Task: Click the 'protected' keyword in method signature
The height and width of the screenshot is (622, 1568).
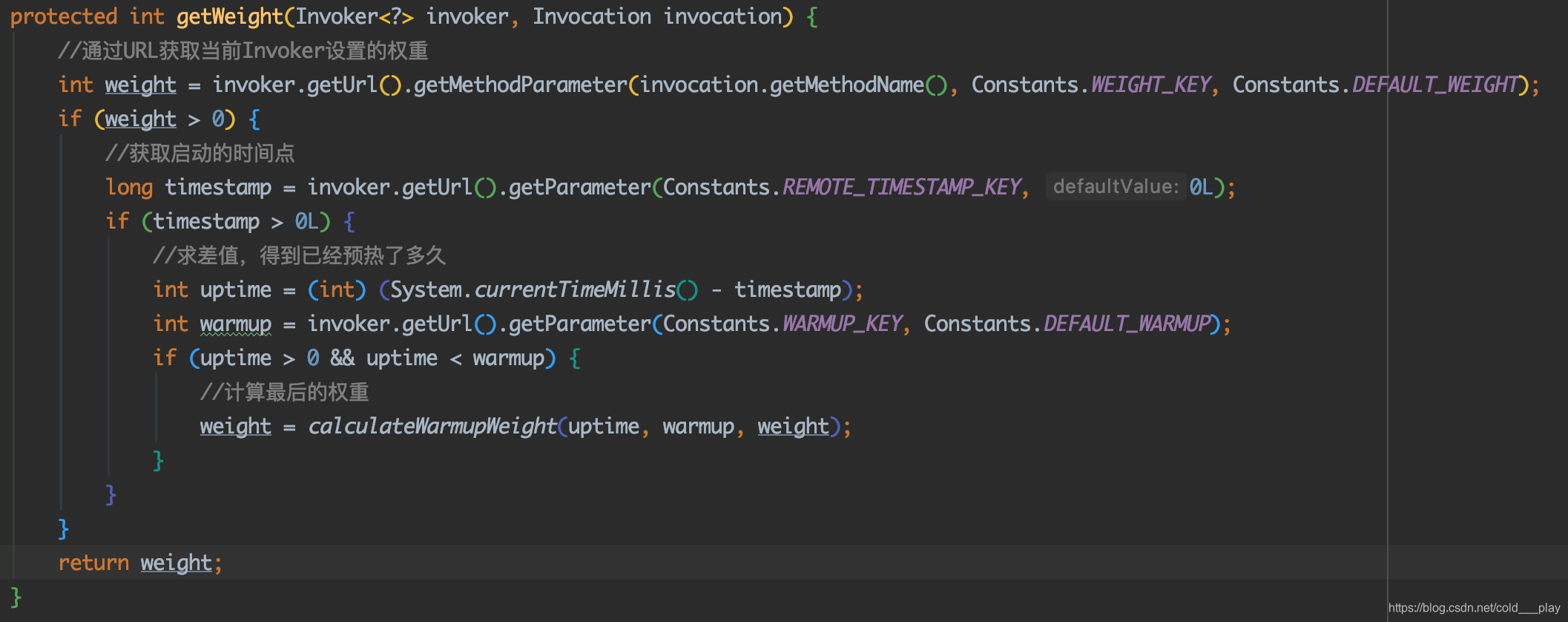Action: (64, 16)
